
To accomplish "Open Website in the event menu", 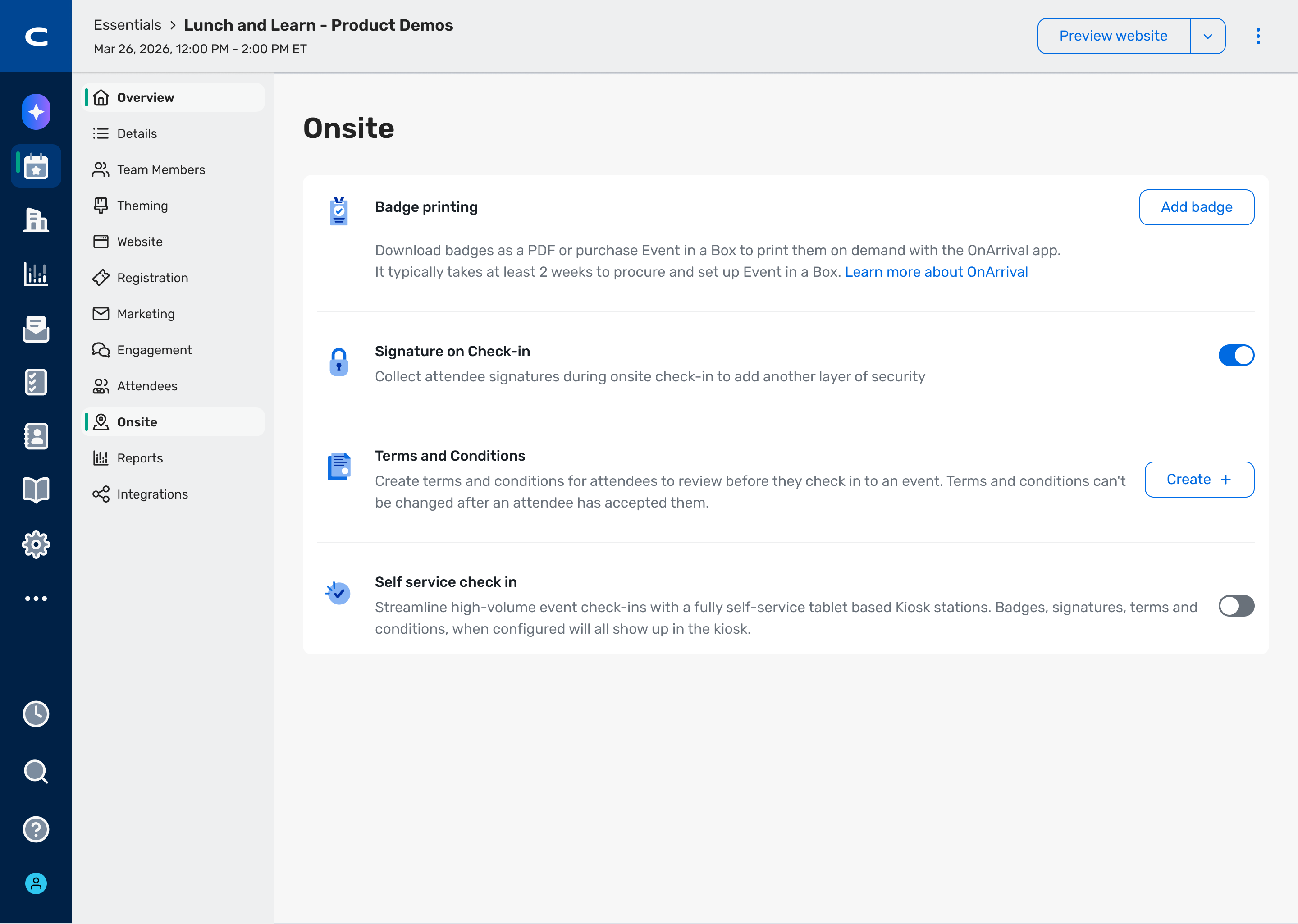I will point(174,242).
